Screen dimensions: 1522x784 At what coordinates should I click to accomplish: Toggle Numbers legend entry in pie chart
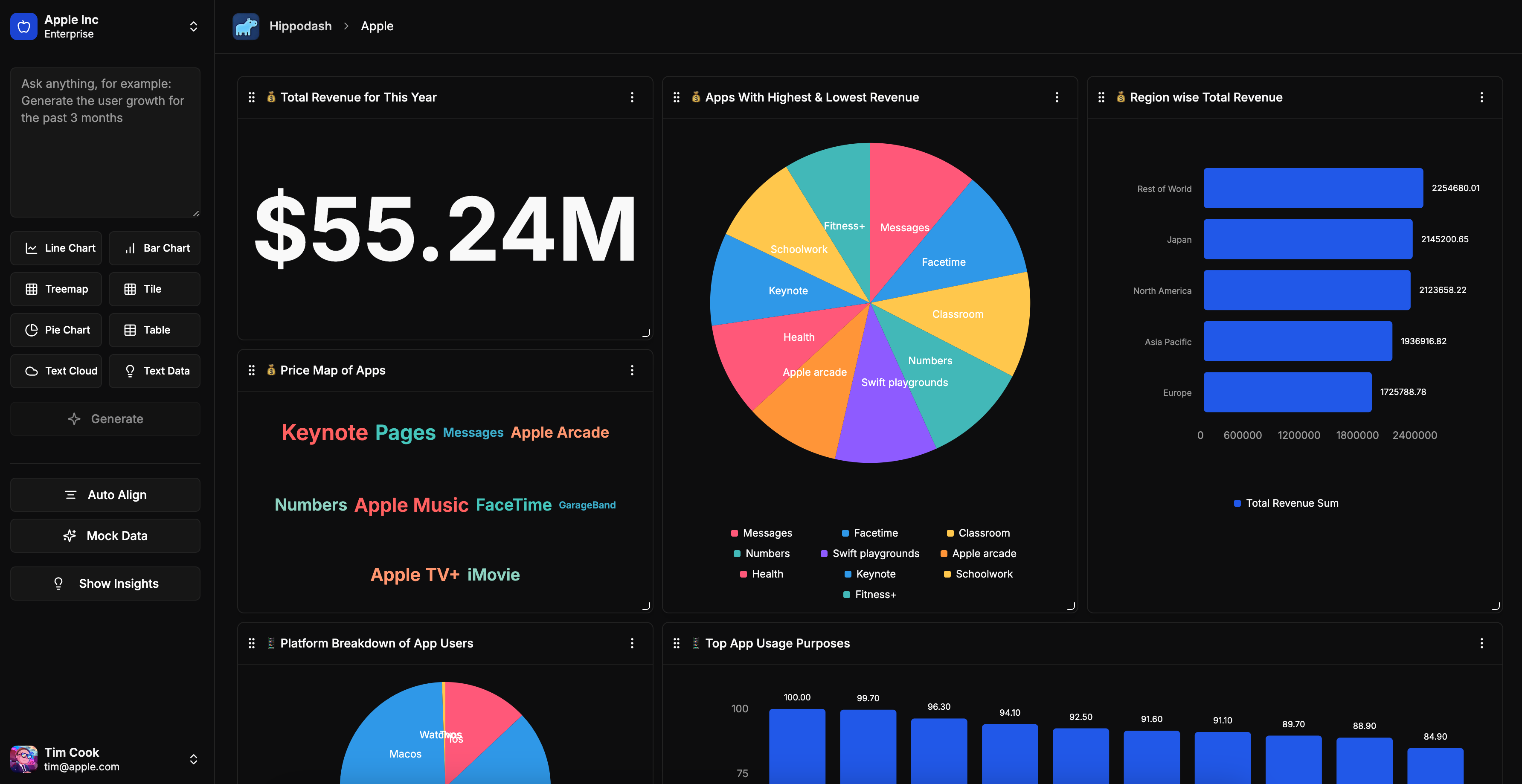pos(761,554)
